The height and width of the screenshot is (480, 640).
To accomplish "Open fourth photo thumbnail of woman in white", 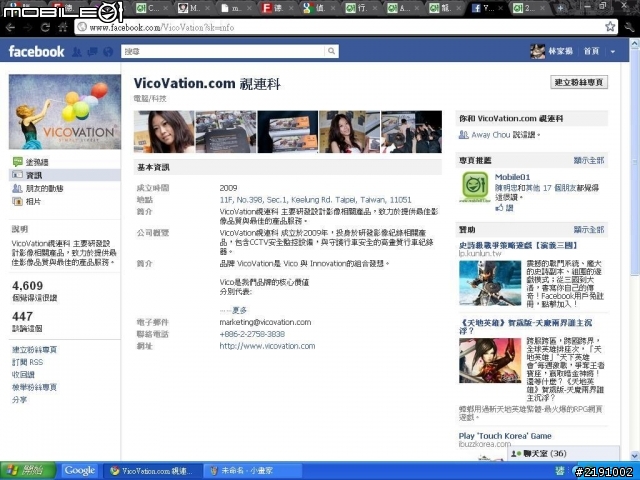I will (x=349, y=131).
